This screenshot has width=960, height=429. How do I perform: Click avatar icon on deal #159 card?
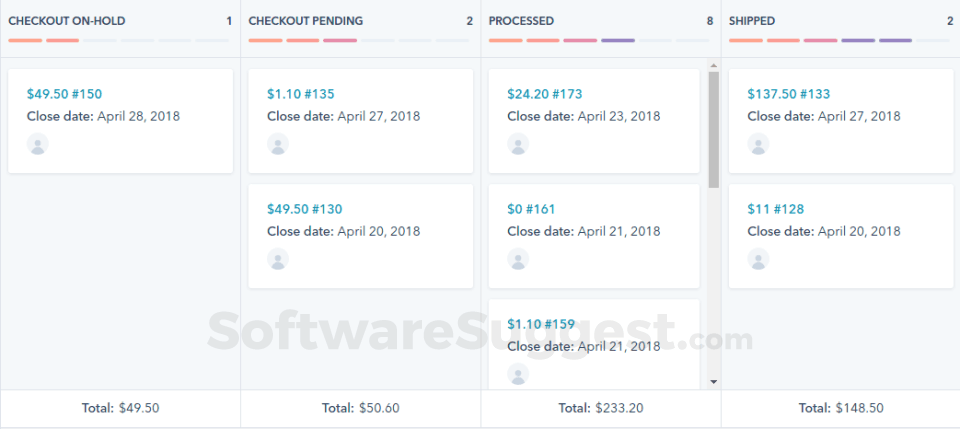click(x=518, y=374)
